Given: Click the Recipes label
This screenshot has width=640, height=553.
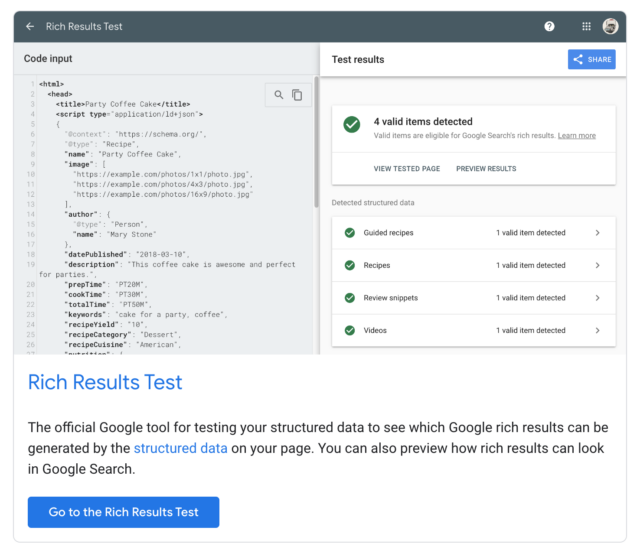Looking at the screenshot, I should point(377,265).
